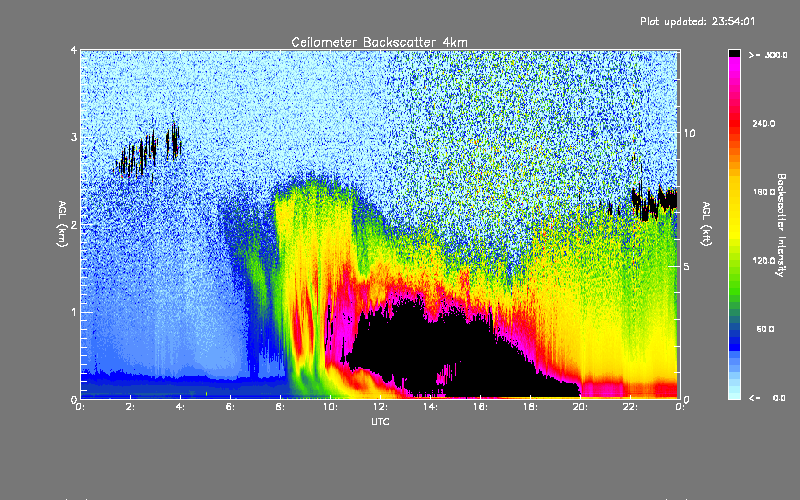Click the "6:" UTC tick label
The image size is (800, 500).
231,407
